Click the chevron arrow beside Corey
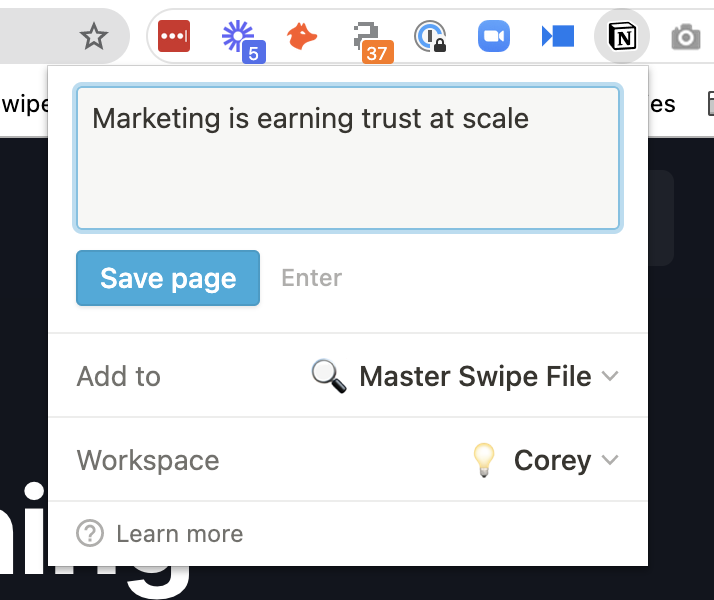 tap(610, 461)
